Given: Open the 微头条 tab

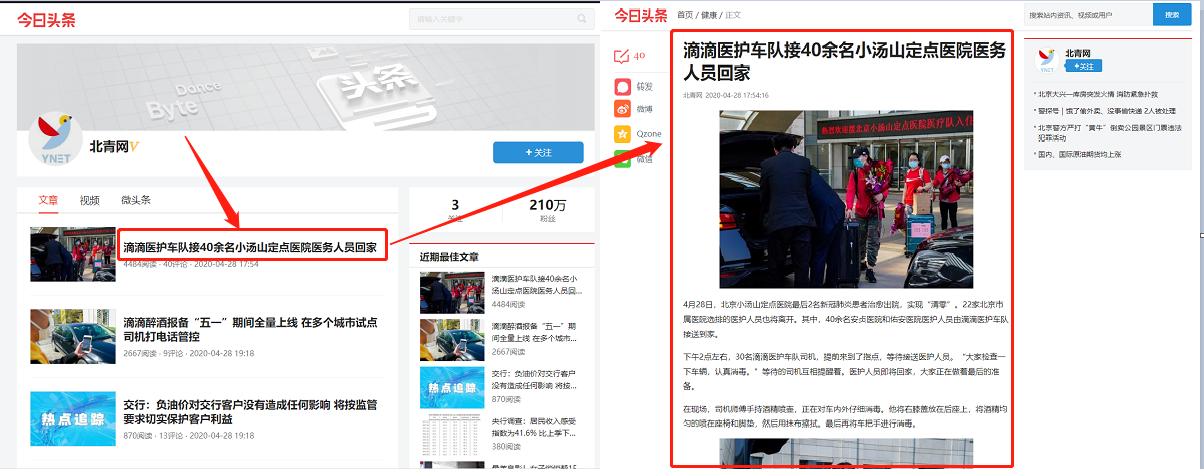Looking at the screenshot, I should point(135,200).
